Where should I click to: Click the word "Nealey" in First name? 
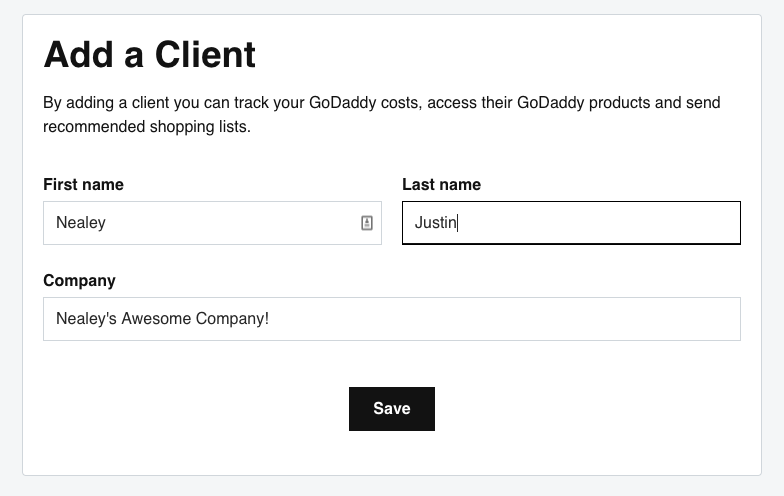tap(81, 222)
